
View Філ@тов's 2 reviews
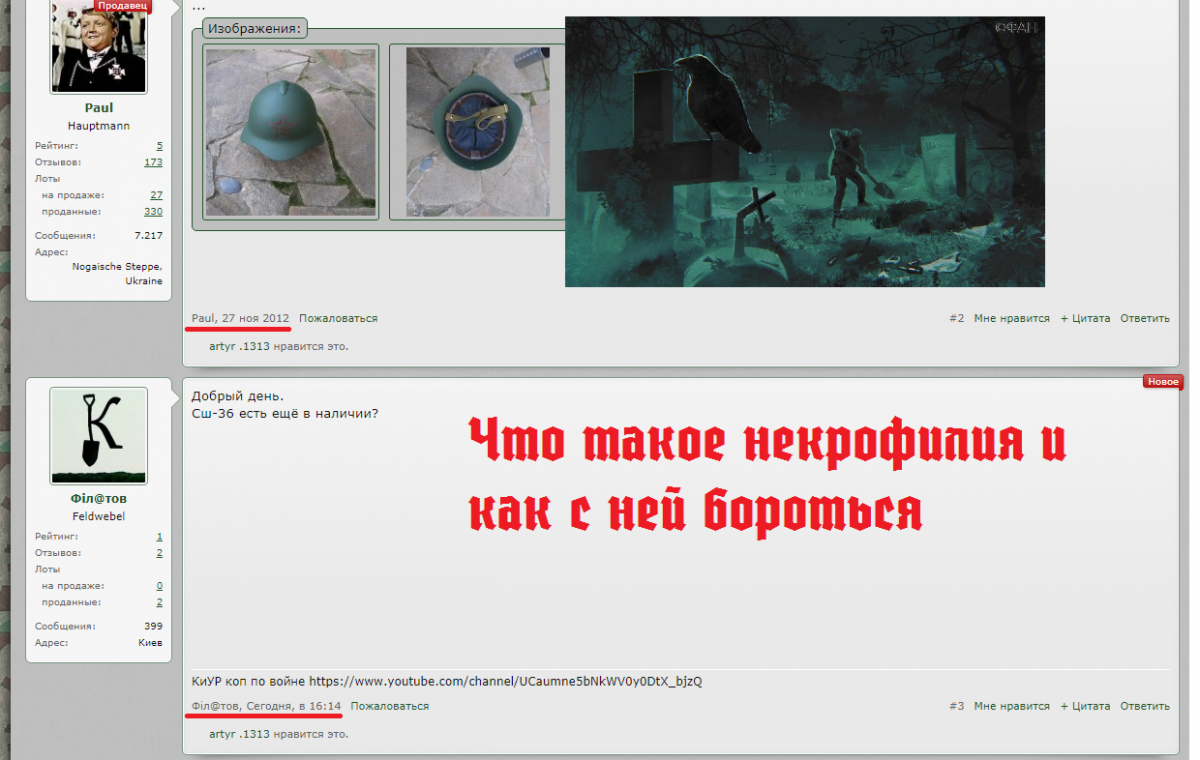click(159, 553)
